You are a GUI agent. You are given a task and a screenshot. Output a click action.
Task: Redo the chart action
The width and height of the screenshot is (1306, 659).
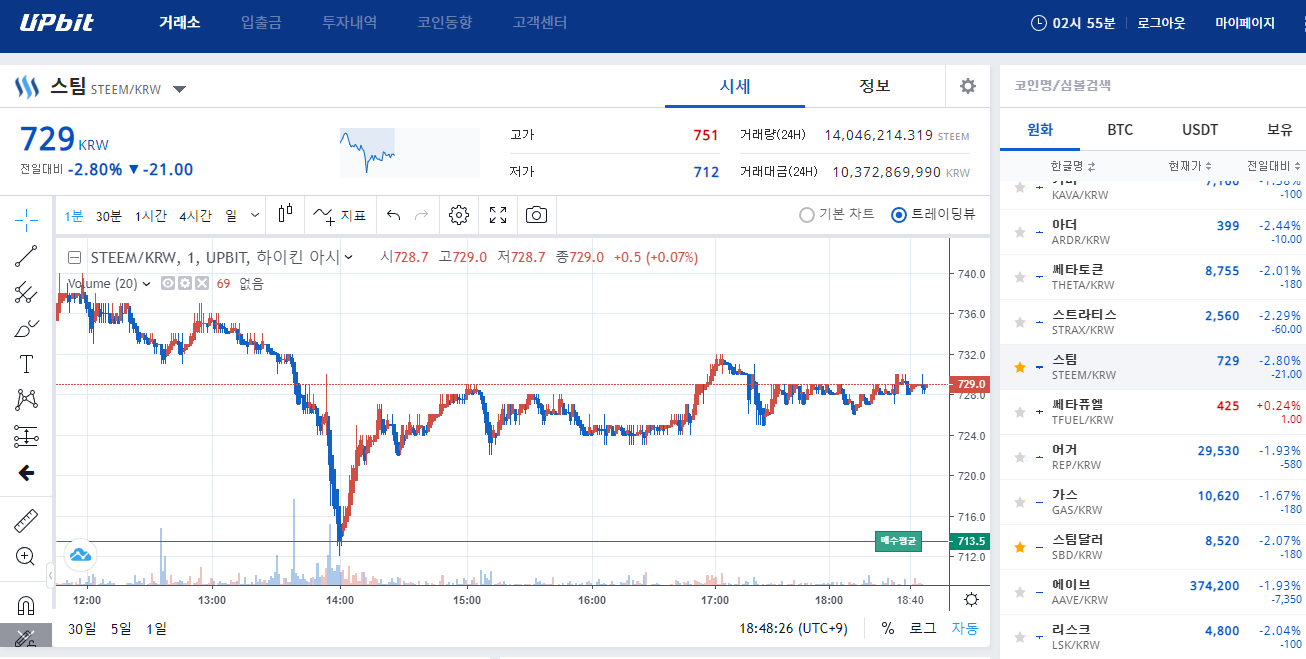(x=421, y=215)
